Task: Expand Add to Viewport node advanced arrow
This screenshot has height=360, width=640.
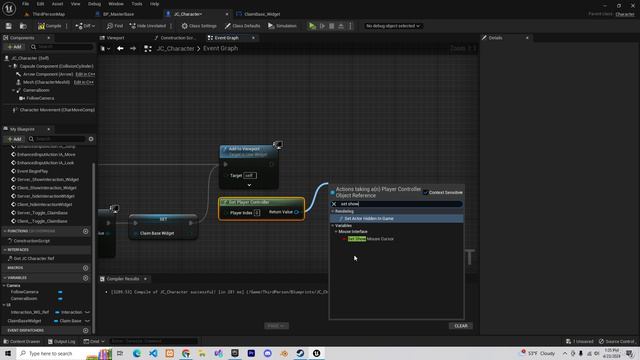Action: point(249,185)
